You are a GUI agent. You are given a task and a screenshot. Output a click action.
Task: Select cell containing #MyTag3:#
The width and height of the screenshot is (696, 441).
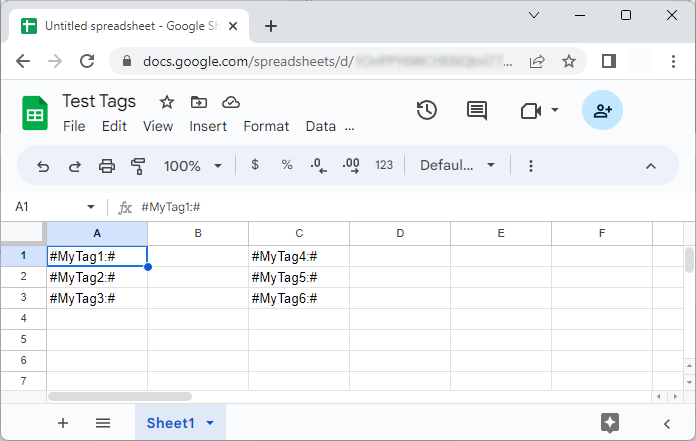(x=97, y=298)
